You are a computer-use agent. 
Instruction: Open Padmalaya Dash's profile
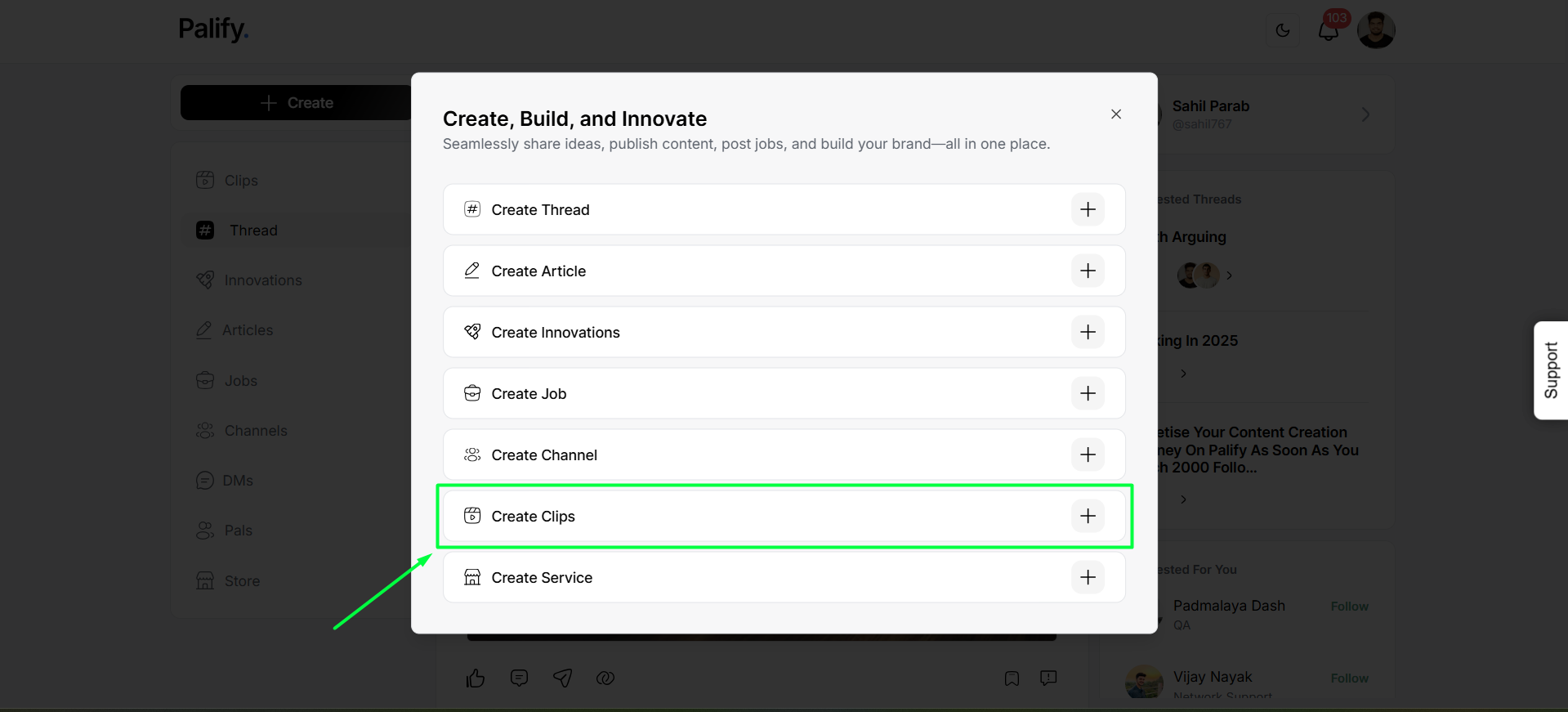[x=1229, y=606]
